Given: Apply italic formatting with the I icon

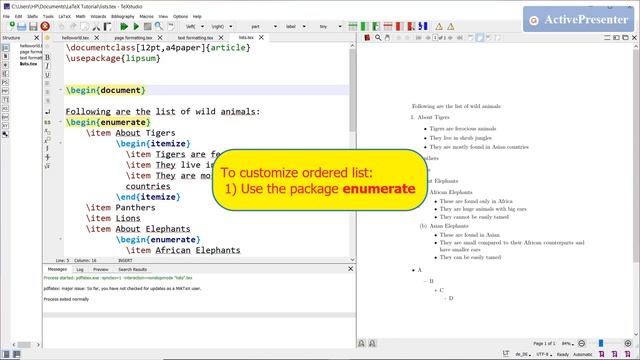Looking at the screenshot, I should [47, 66].
